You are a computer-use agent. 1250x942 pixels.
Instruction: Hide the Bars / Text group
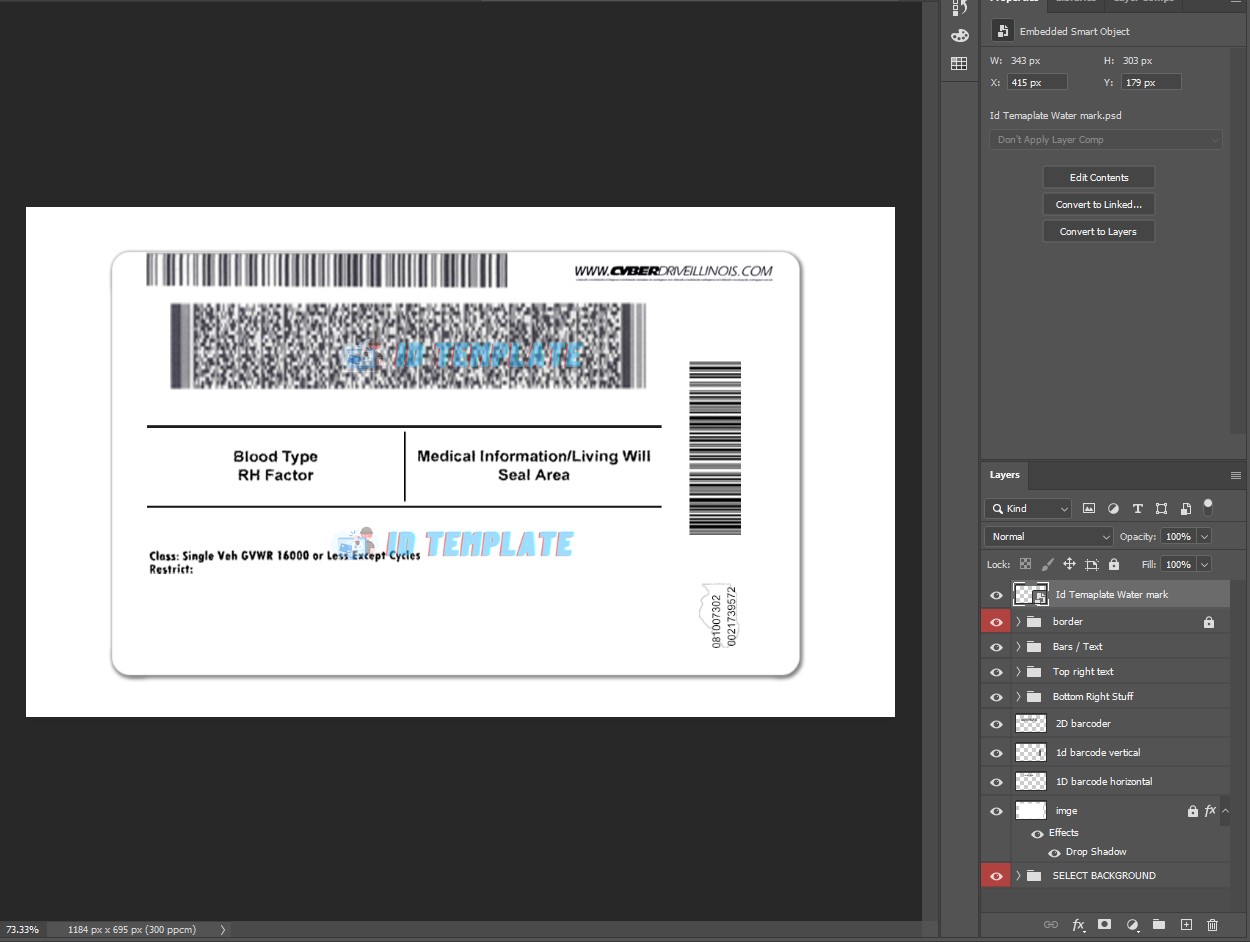coord(996,647)
